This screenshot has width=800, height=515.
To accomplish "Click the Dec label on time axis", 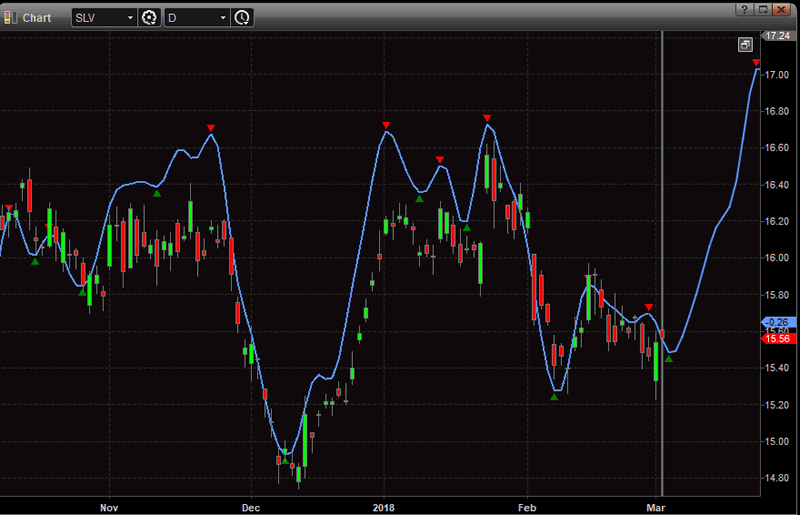I will (x=251, y=508).
